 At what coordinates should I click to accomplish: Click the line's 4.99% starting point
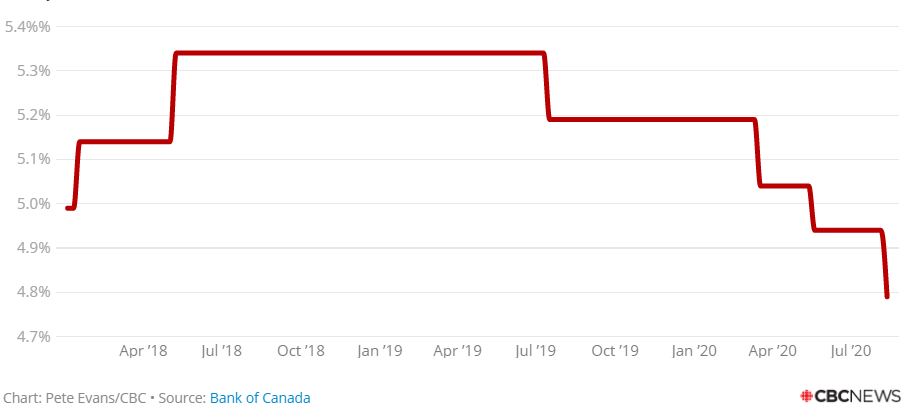coord(68,208)
